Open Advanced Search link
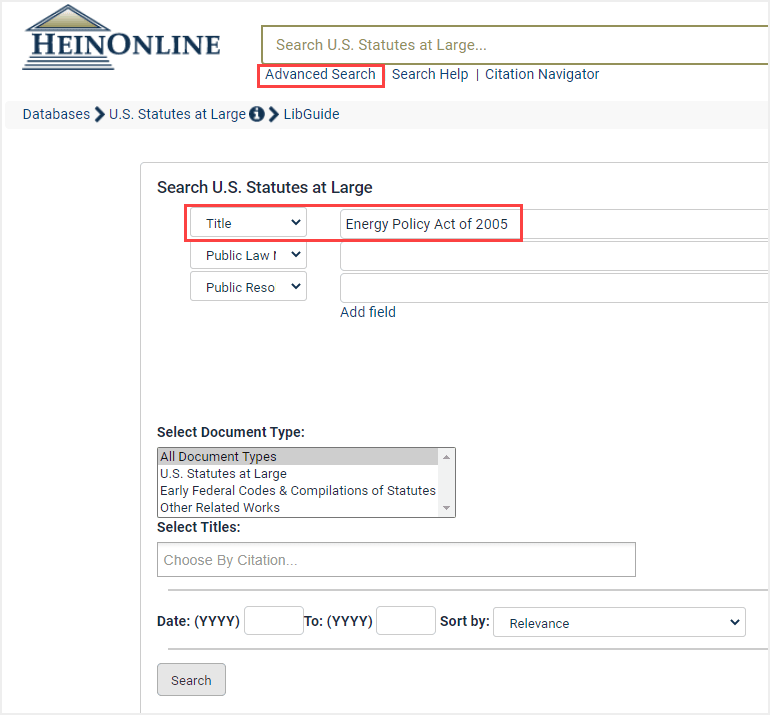 320,74
